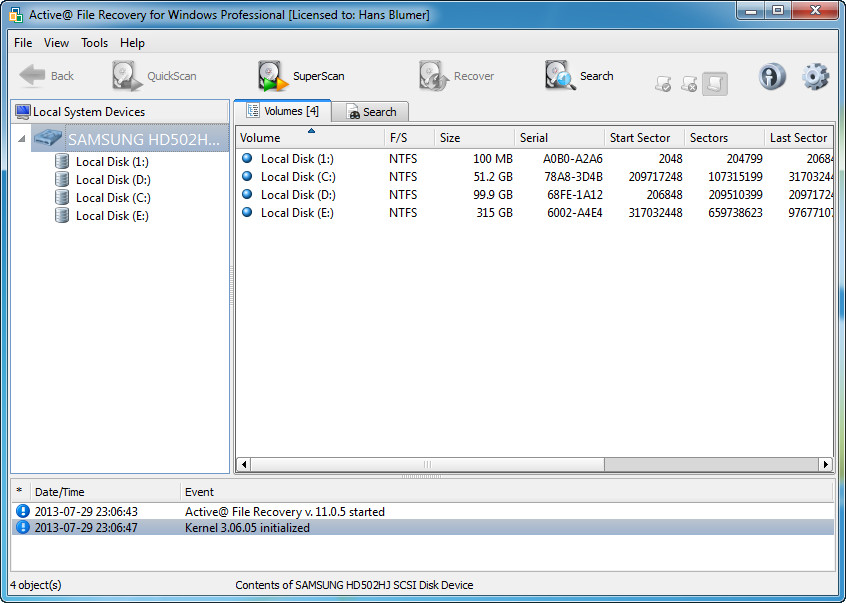
Task: Open settings gear icon
Action: [815, 76]
